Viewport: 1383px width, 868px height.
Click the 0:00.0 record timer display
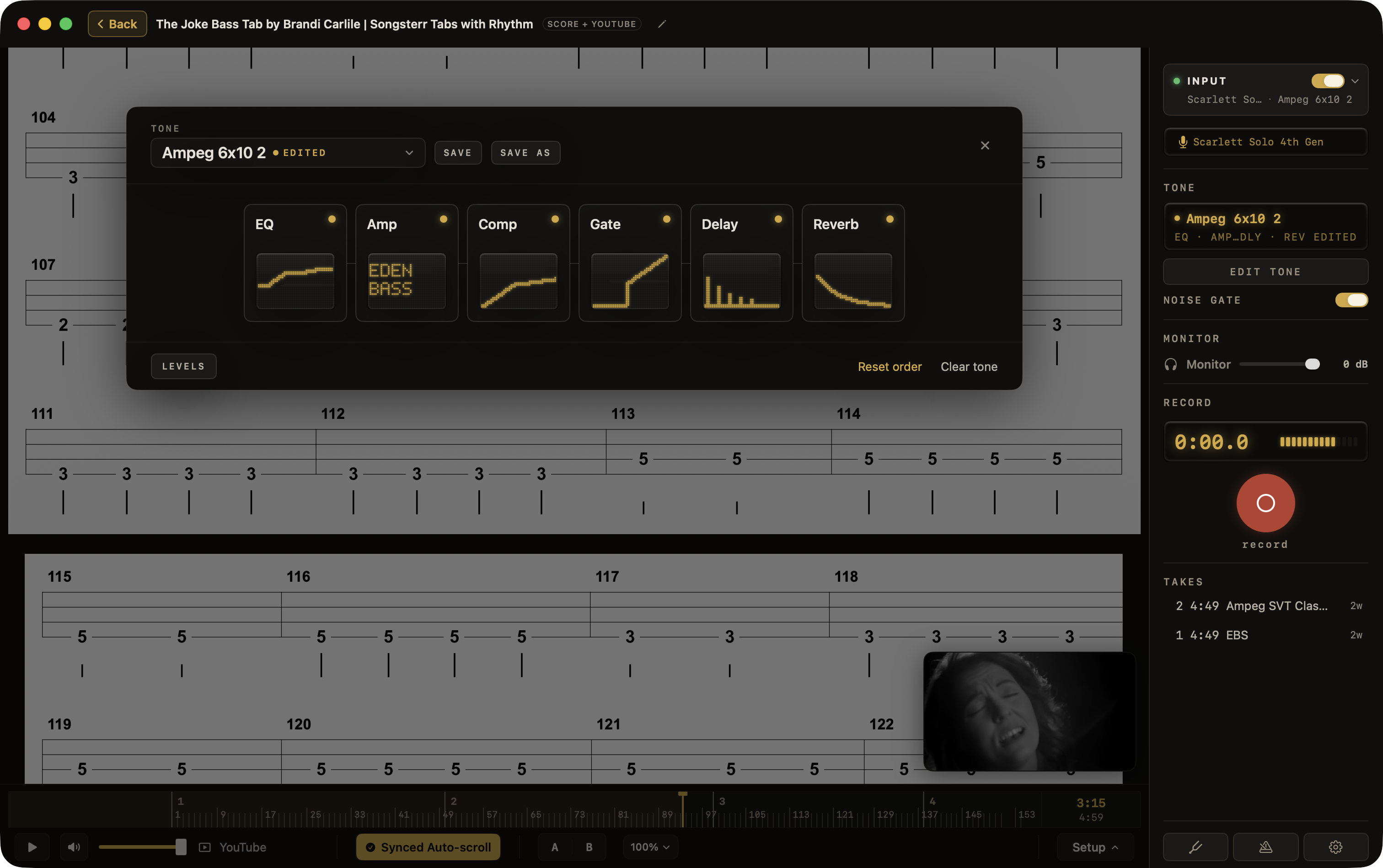click(x=1211, y=442)
